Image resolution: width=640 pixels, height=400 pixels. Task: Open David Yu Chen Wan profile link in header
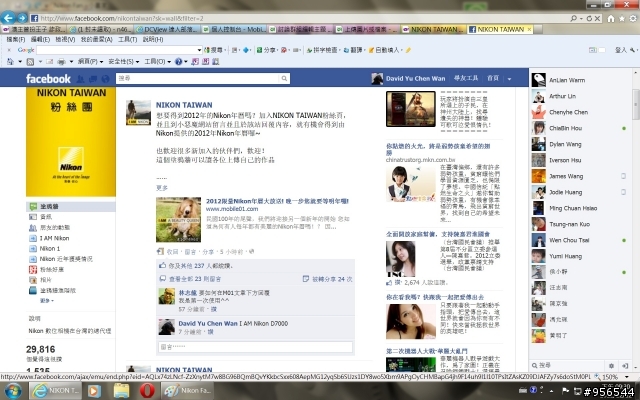click(416, 78)
